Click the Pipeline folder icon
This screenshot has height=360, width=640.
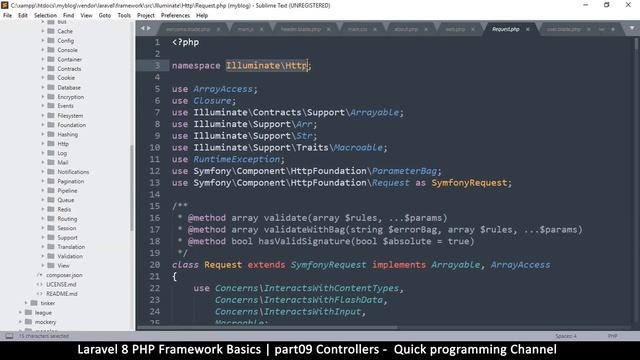(51, 191)
